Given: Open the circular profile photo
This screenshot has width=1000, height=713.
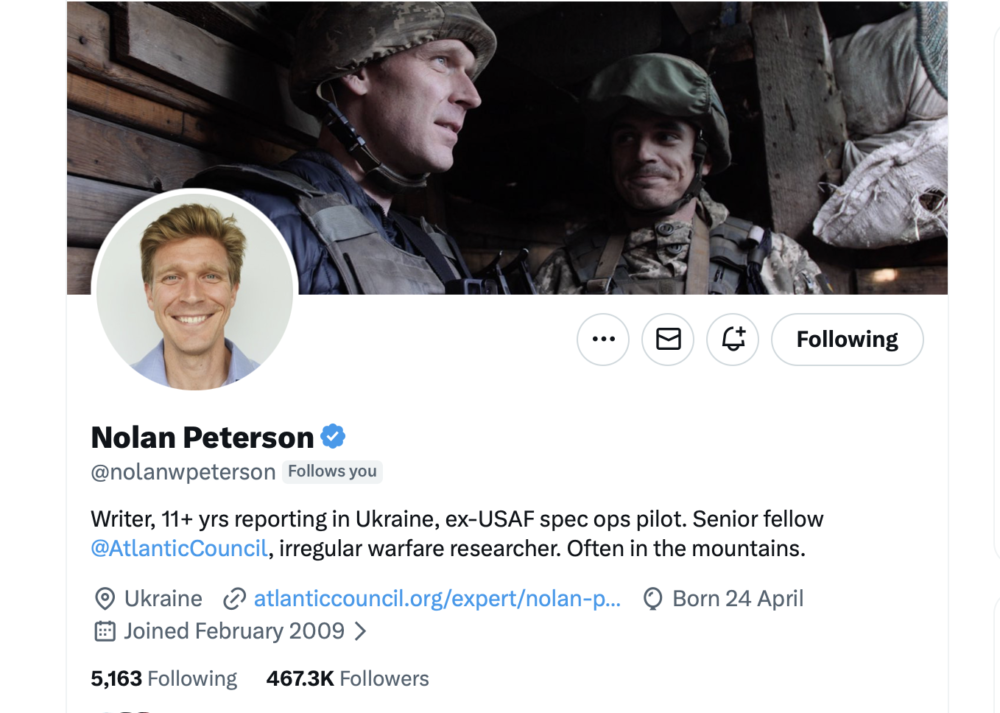Looking at the screenshot, I should tap(195, 292).
